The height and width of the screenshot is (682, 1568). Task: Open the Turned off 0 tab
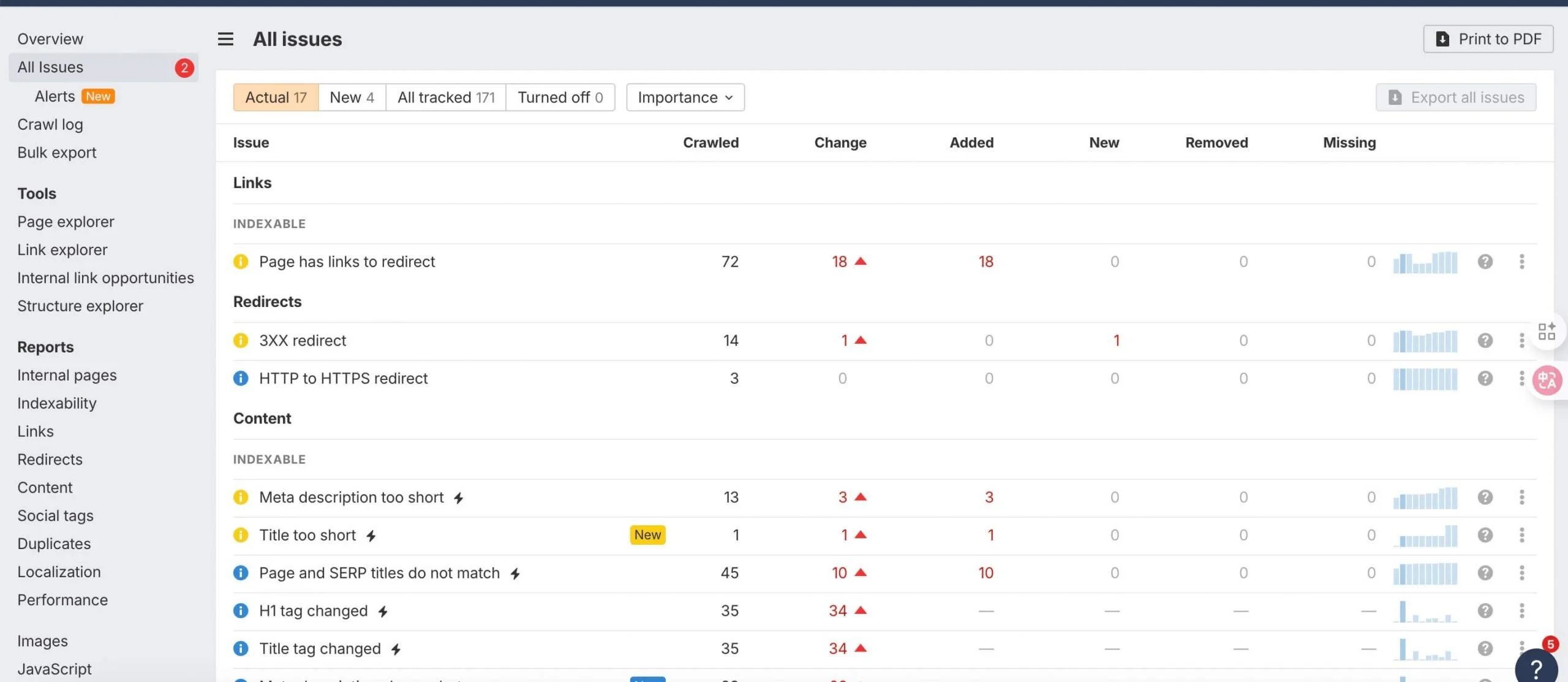[x=560, y=97]
